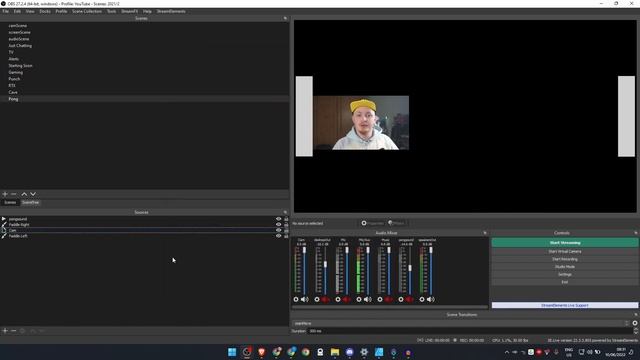Open the Scene Collection menu
The image size is (640, 360).
[87, 11]
